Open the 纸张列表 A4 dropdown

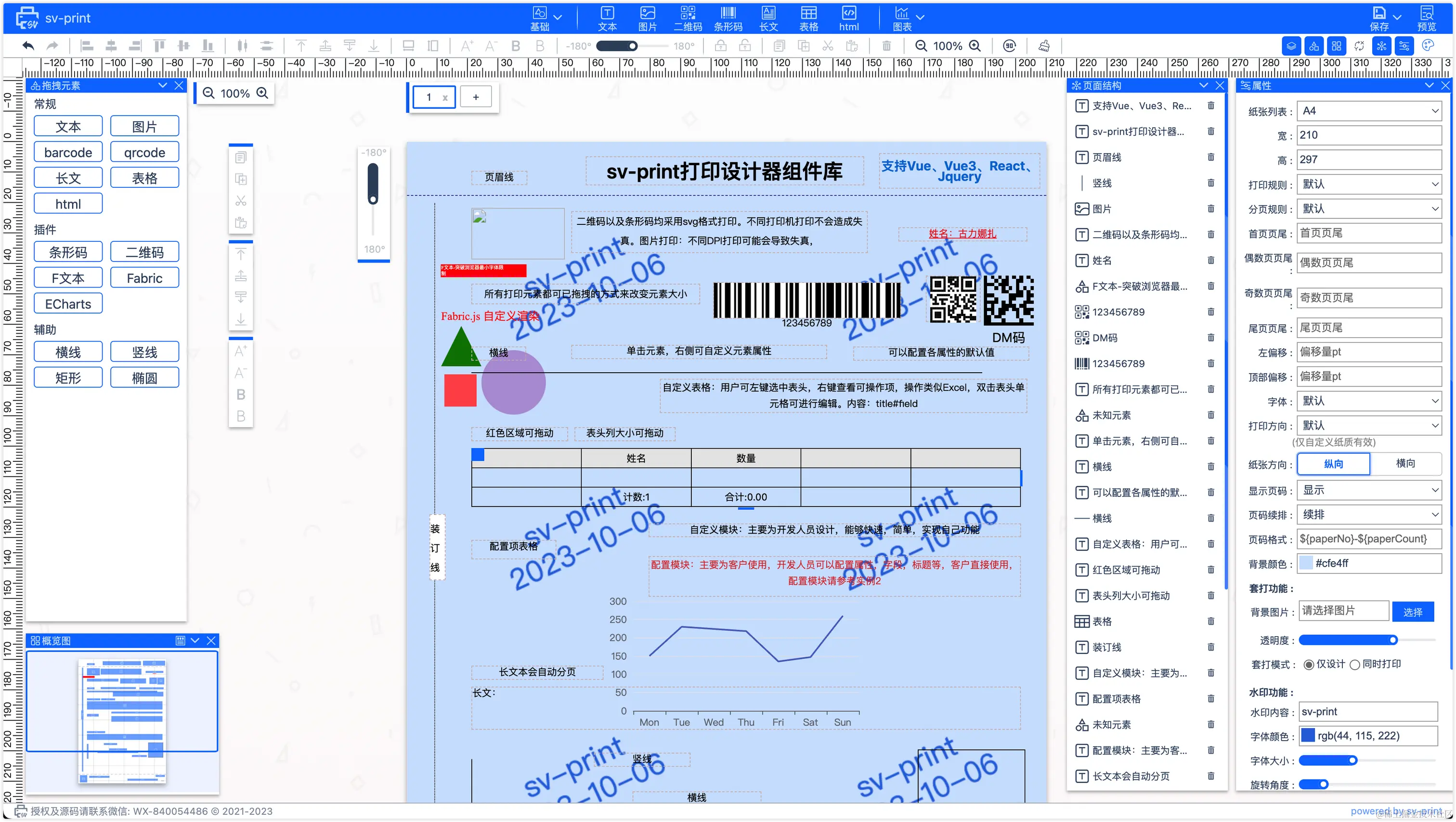(x=1368, y=111)
